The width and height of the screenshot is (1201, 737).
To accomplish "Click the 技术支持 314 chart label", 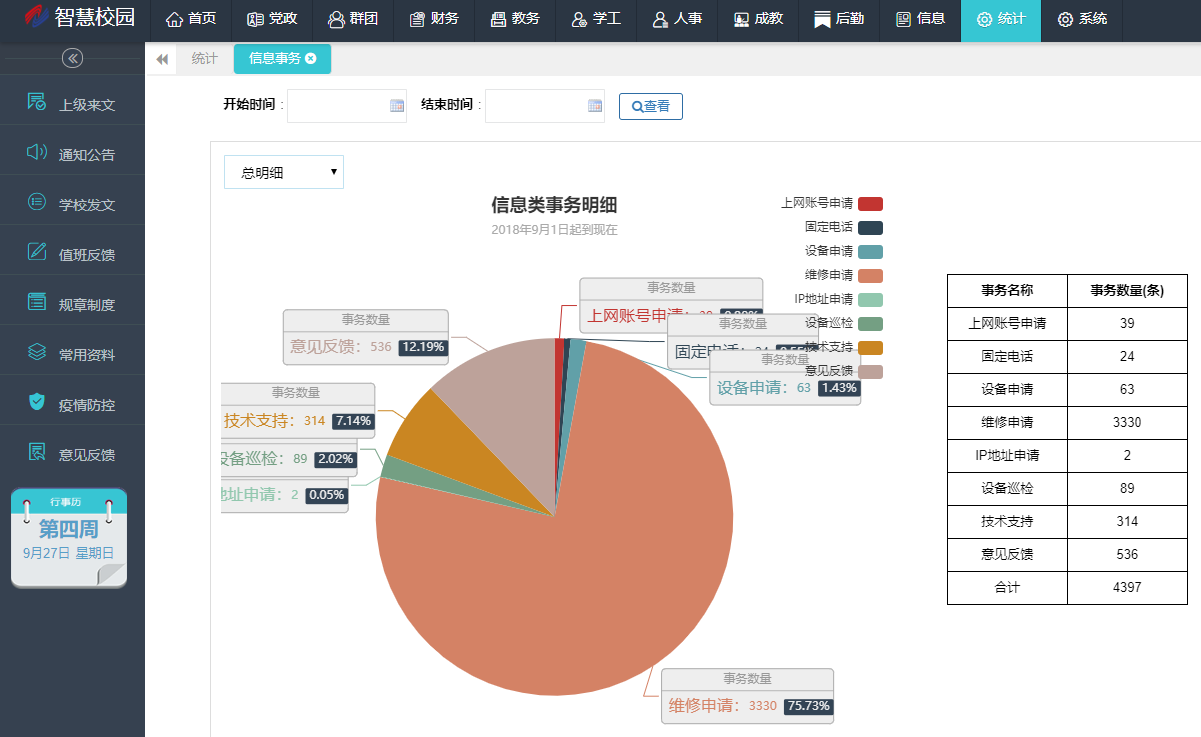I will 298,410.
